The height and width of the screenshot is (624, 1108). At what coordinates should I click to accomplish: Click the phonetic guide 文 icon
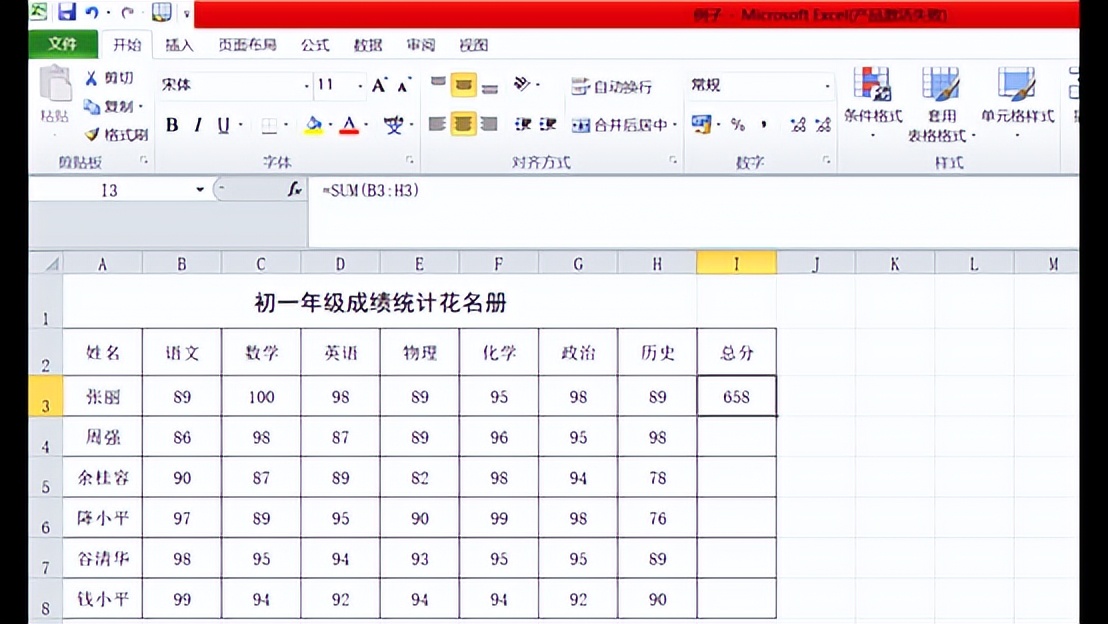coord(394,125)
